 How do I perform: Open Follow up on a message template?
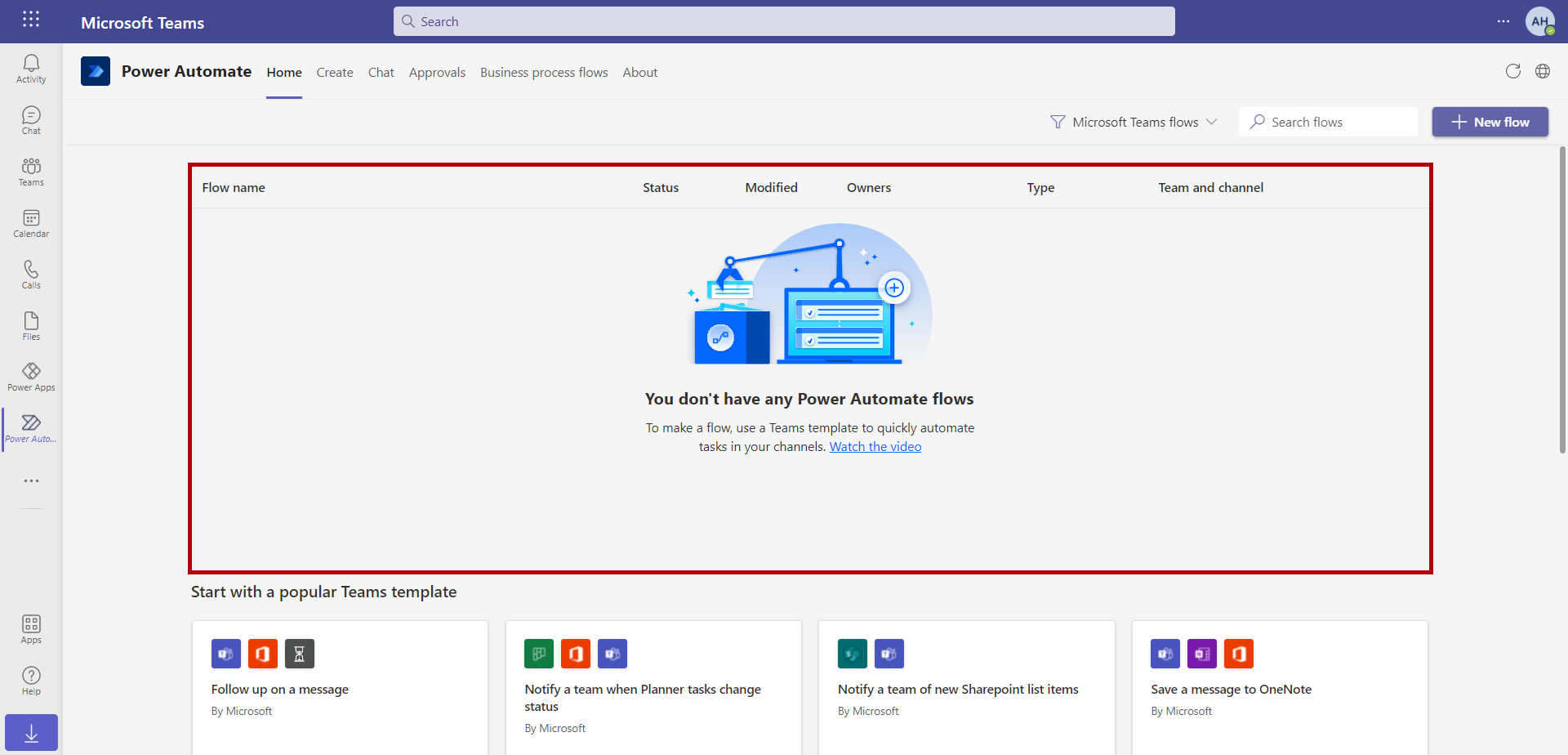[x=340, y=687]
